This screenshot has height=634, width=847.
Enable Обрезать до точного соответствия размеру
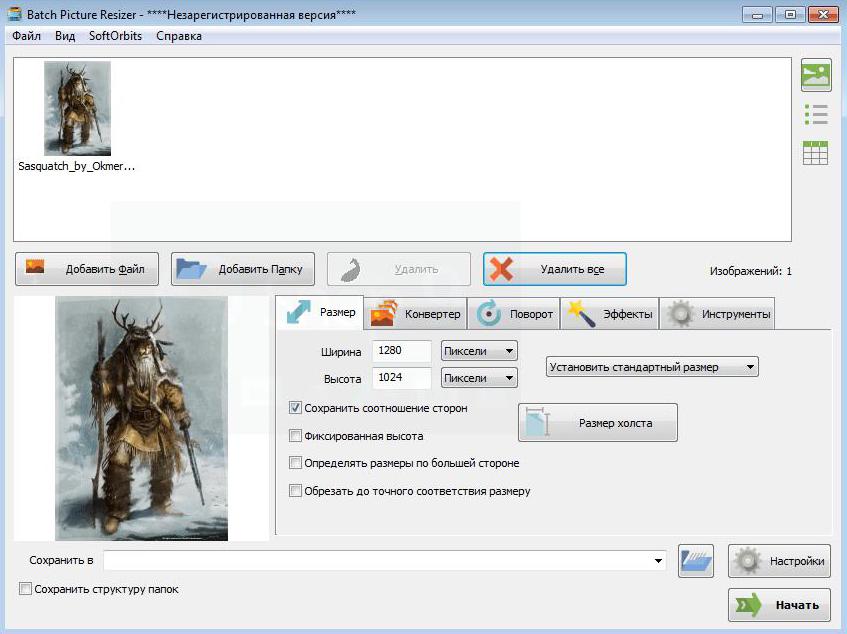tap(295, 490)
